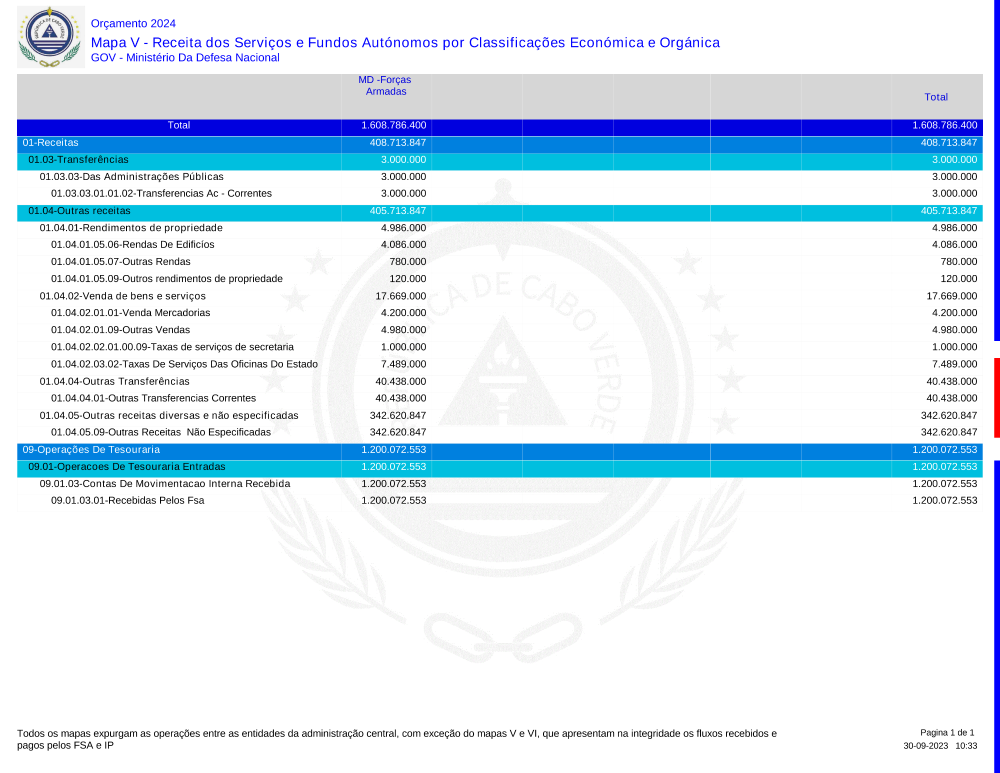Collapse the '01.03-Transferências' group row
The image size is (1000, 773).
[x=78, y=160]
